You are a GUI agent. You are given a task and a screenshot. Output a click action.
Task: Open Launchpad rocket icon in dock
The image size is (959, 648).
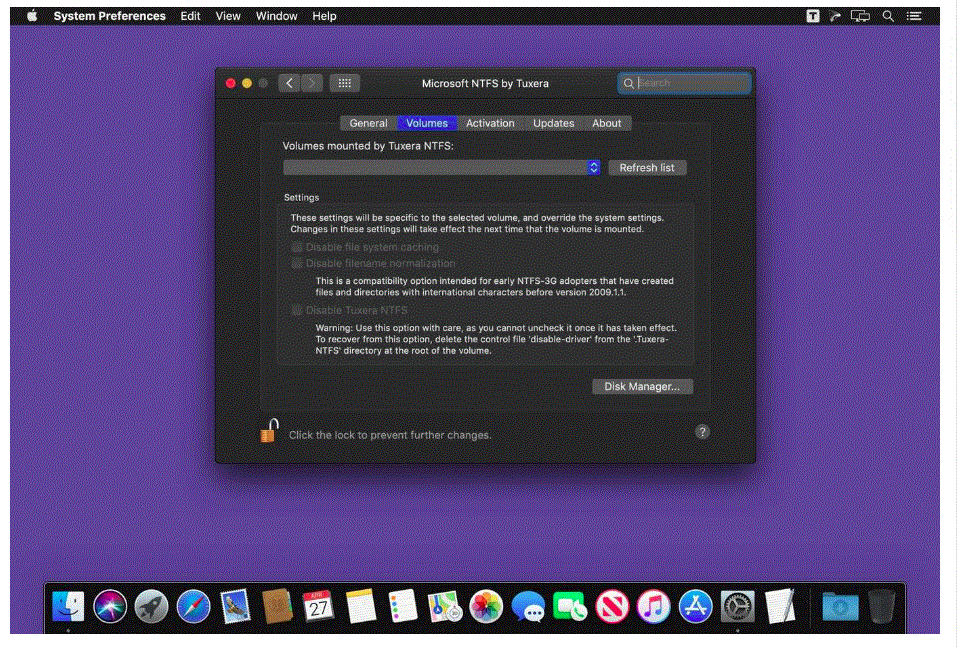152,606
